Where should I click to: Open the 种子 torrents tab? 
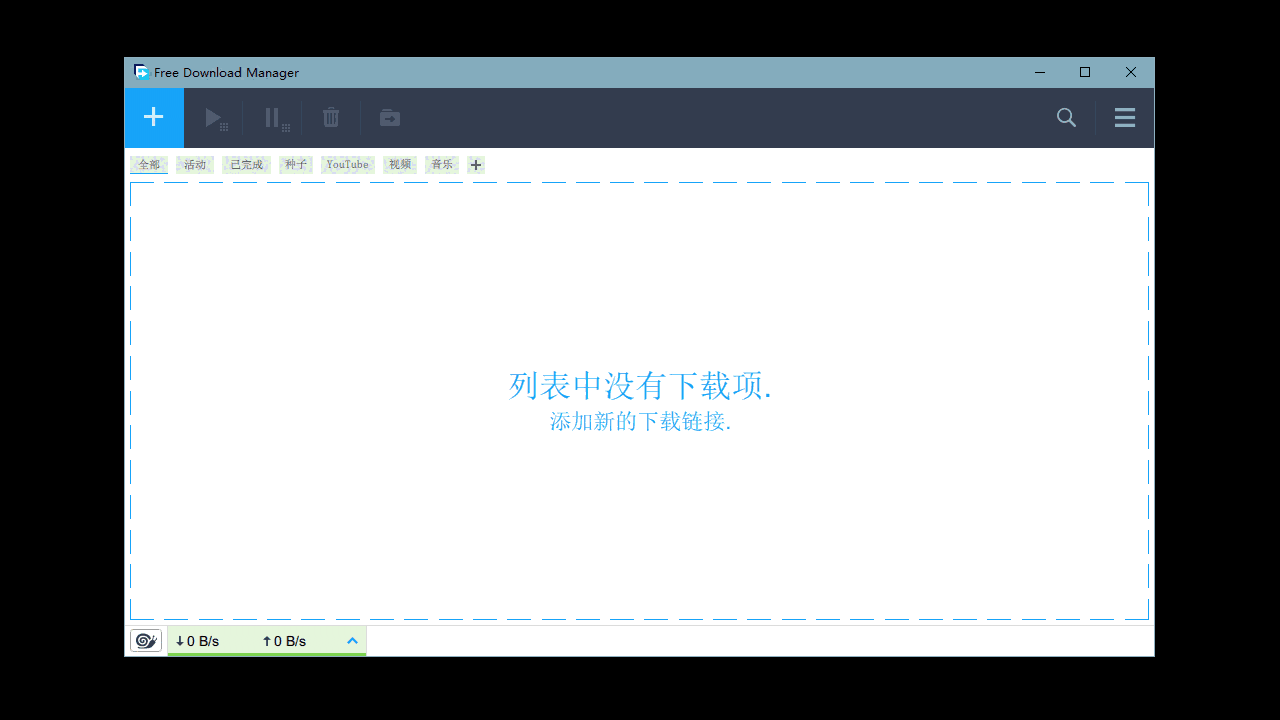click(x=295, y=164)
